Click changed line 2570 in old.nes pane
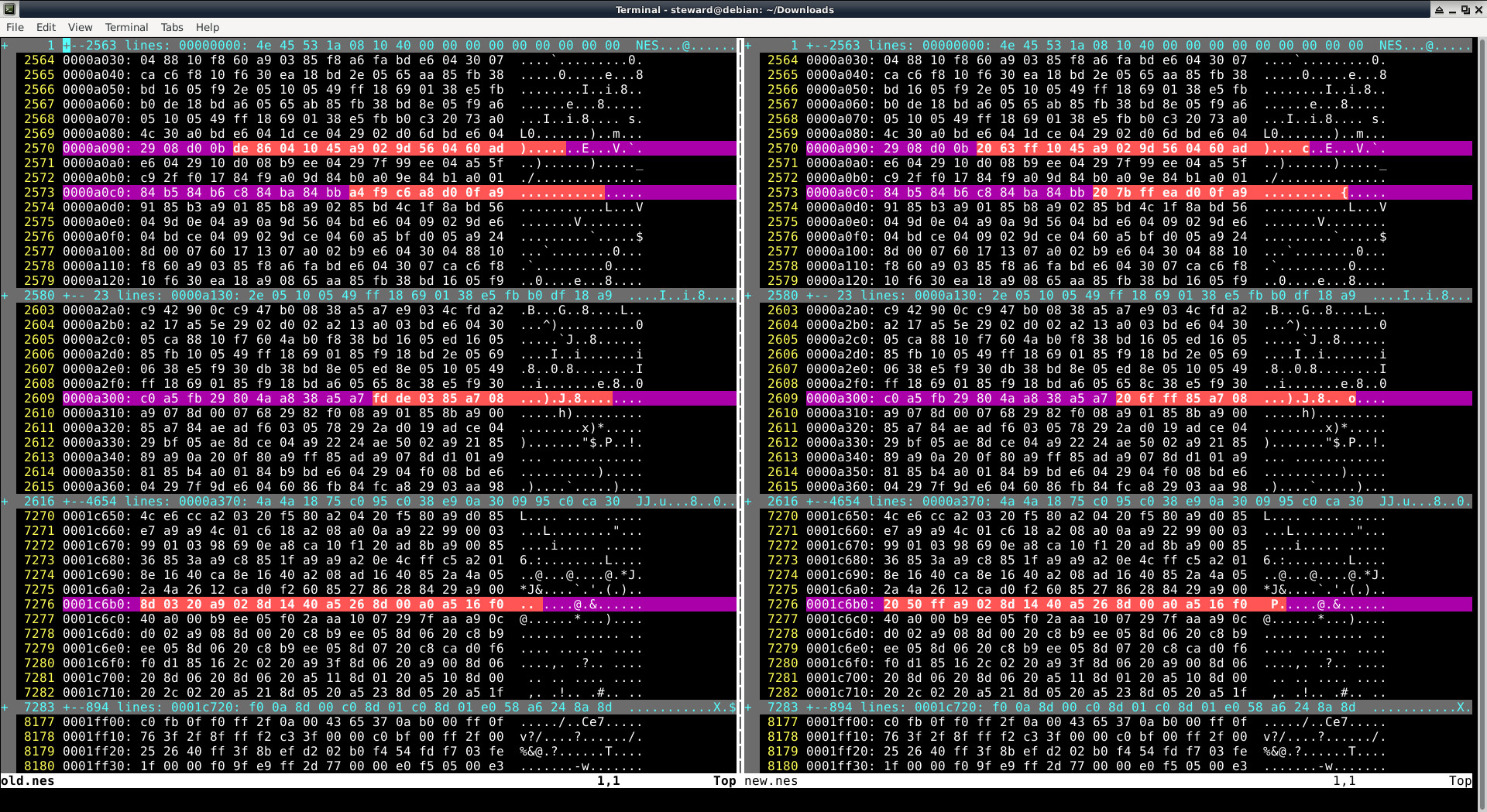The width and height of the screenshot is (1487, 812). pyautogui.click(x=369, y=149)
